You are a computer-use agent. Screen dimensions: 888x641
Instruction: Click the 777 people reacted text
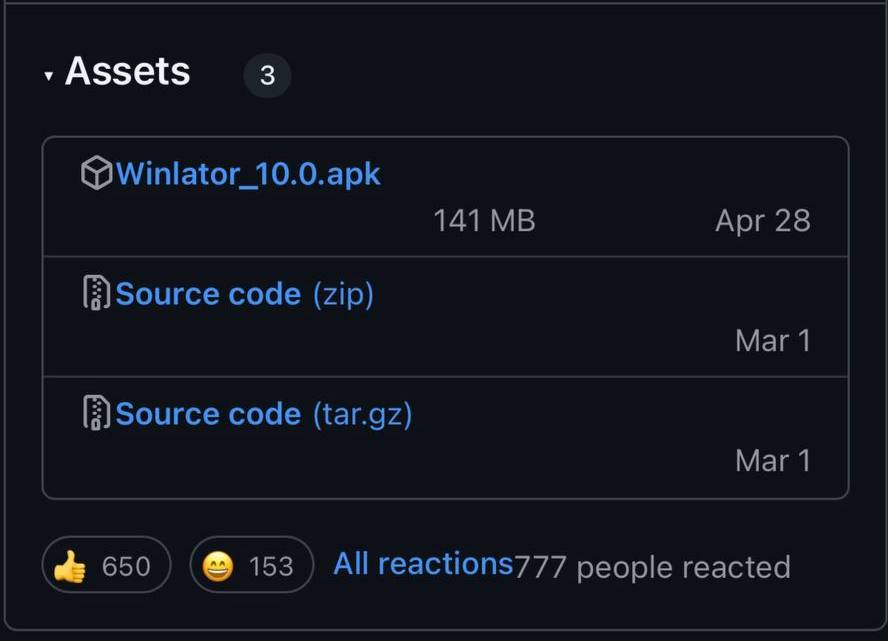tap(652, 567)
